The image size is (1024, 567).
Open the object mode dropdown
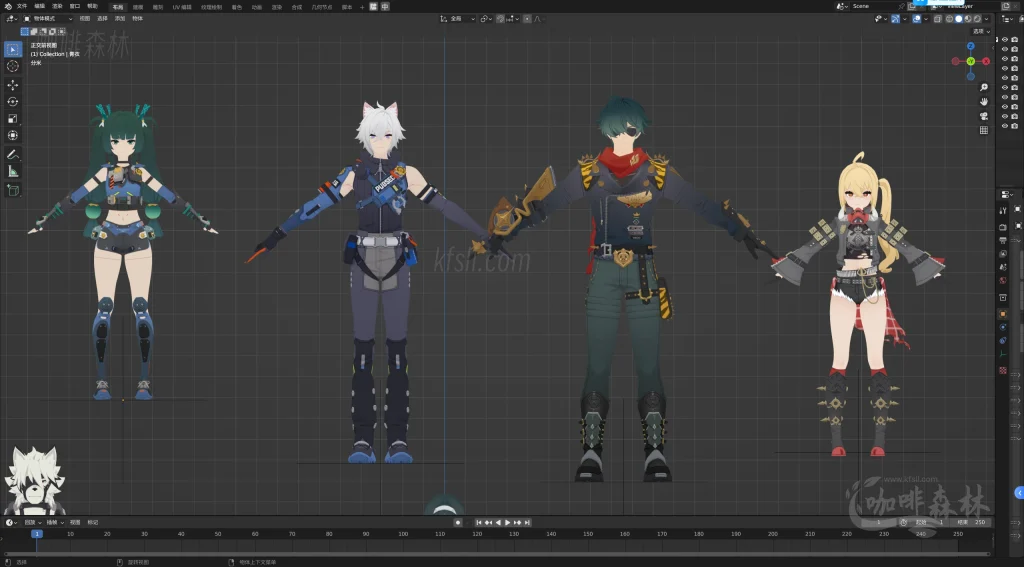[x=48, y=18]
